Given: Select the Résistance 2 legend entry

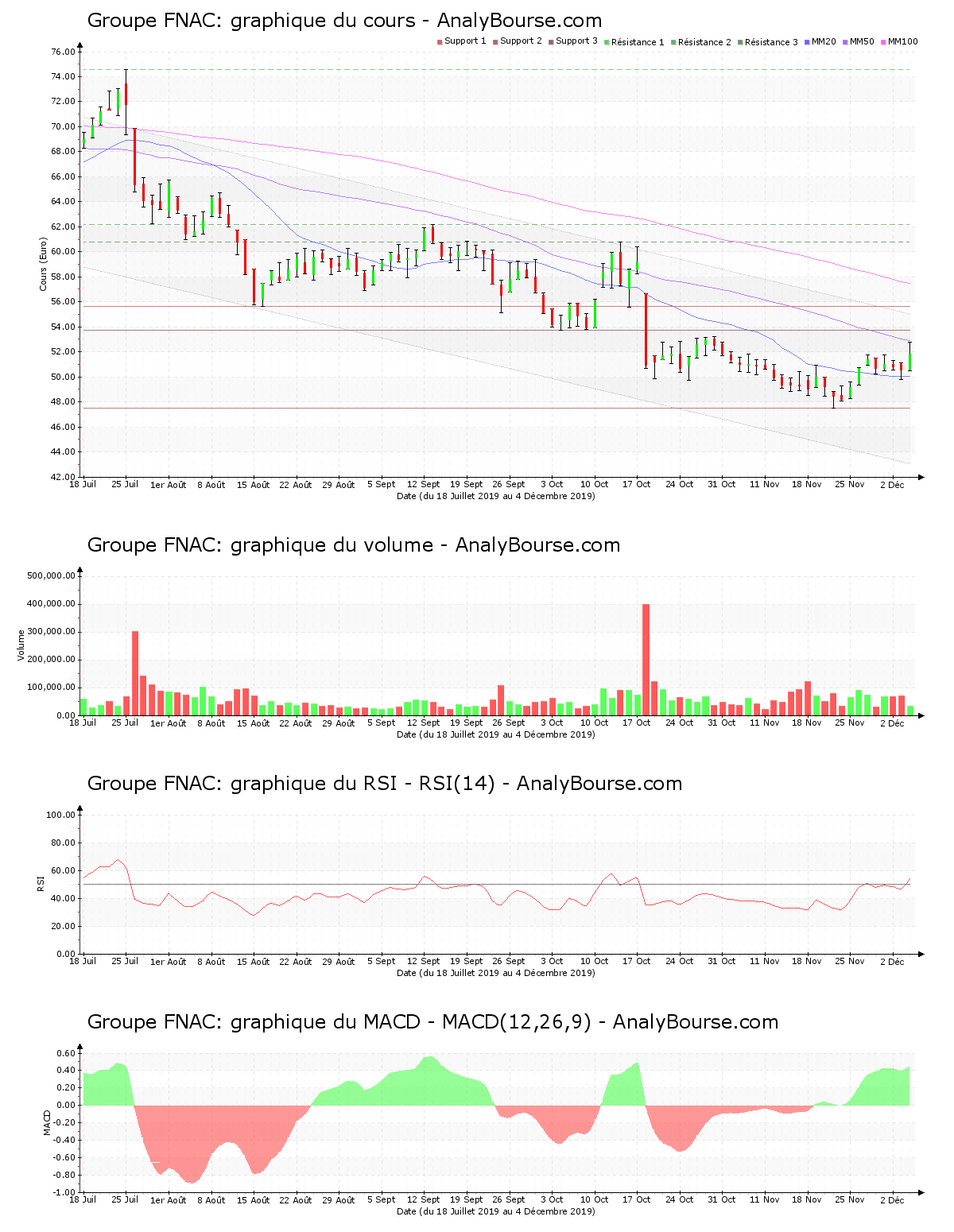Looking at the screenshot, I should pyautogui.click(x=700, y=42).
